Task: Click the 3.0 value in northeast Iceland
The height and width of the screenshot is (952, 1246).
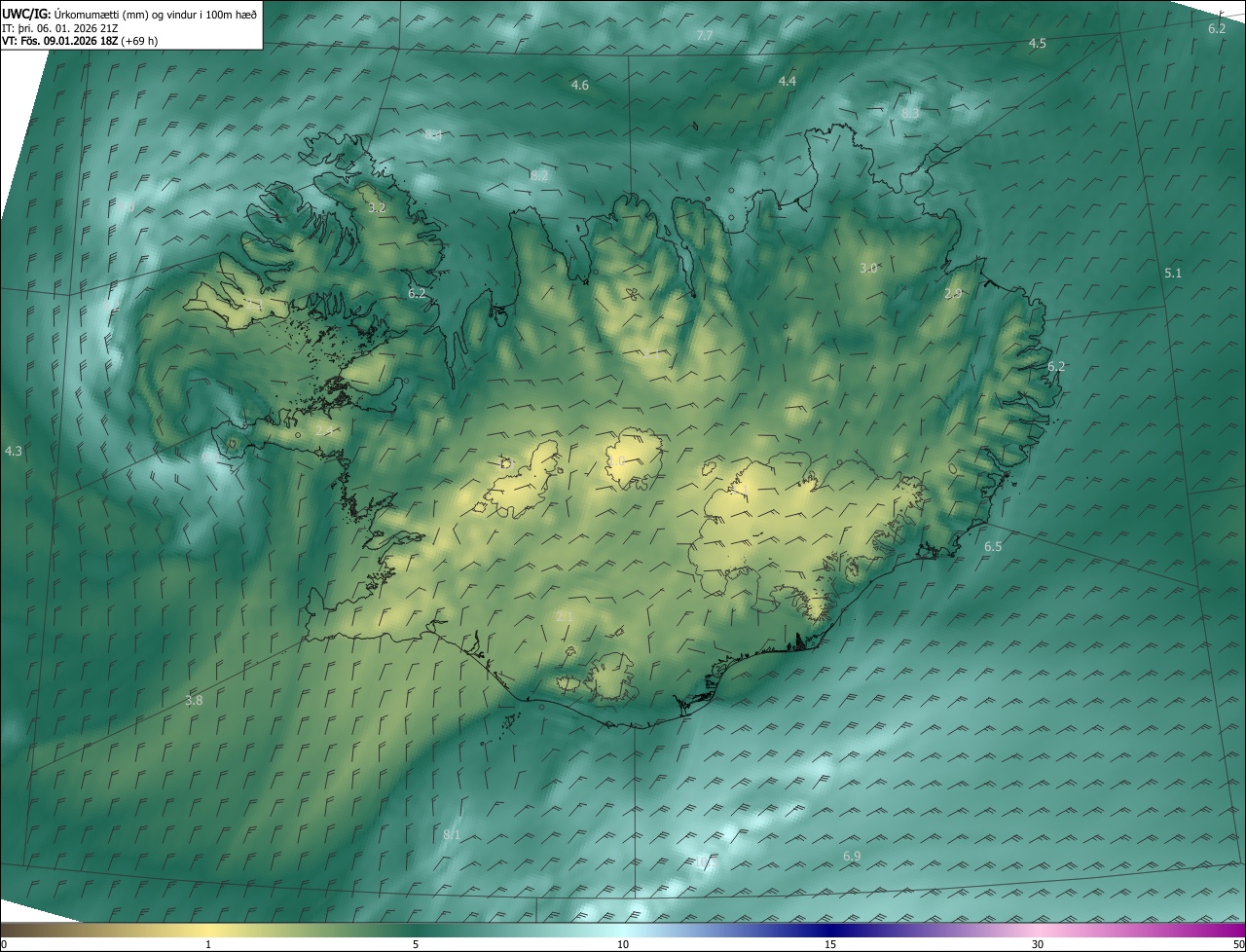Action: coord(869,269)
